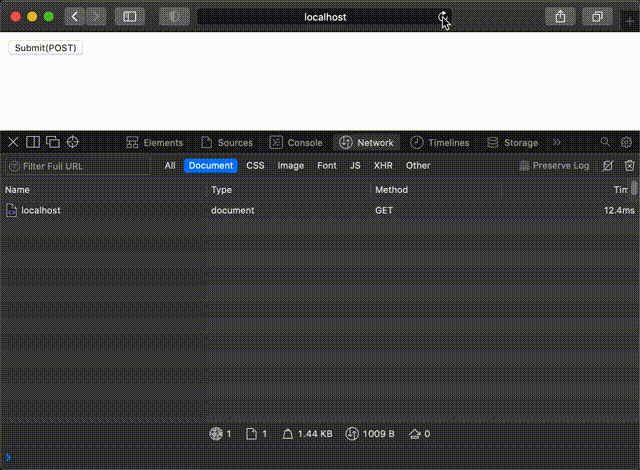
Task: Open the Share menu
Action: click(x=560, y=17)
